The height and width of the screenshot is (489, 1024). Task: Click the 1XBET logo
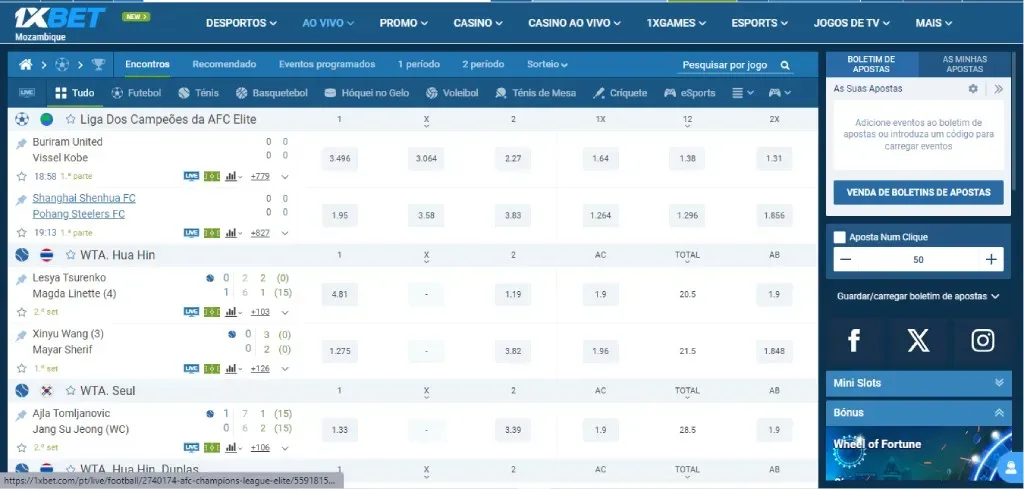pos(59,18)
